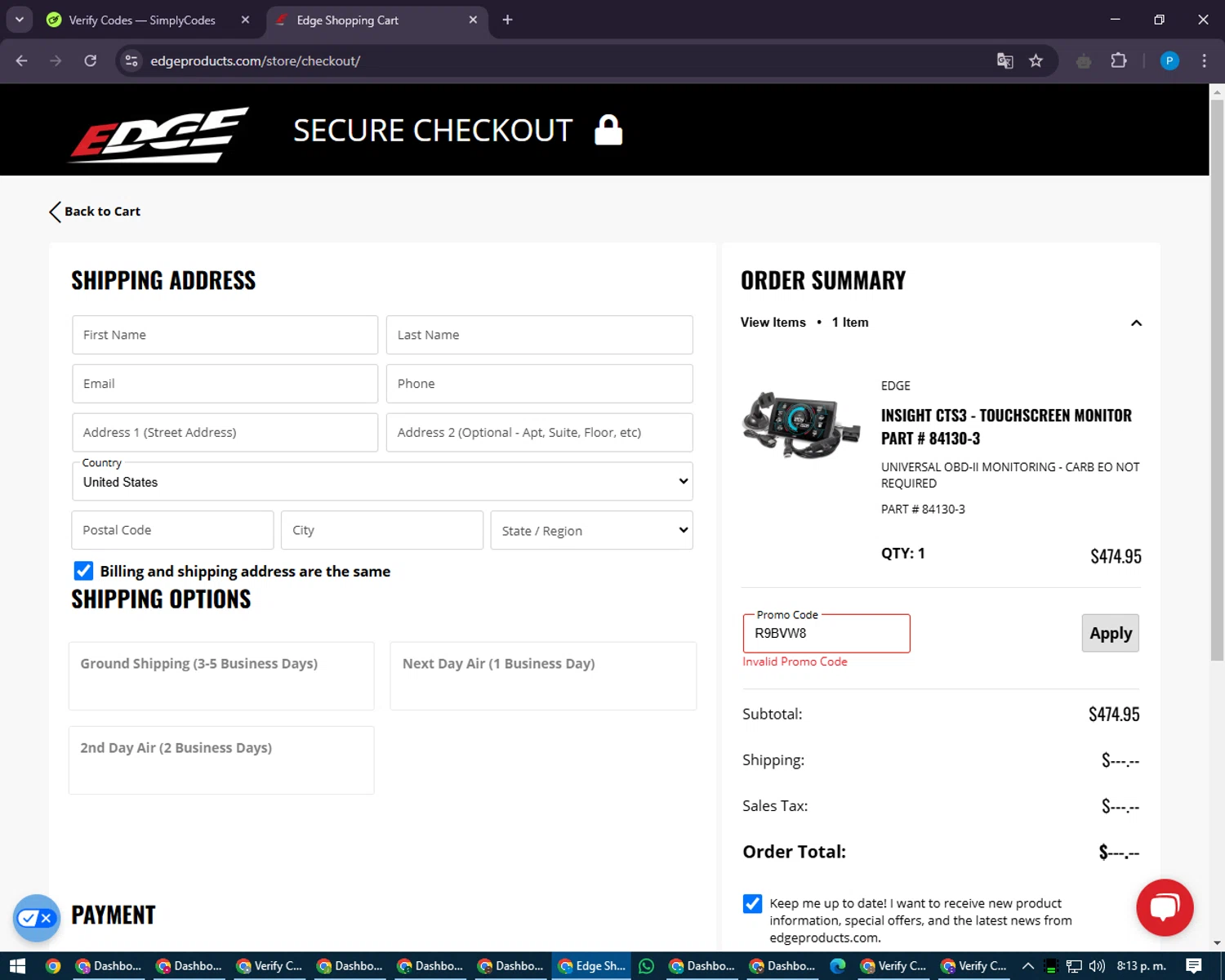Click the City field
The width and height of the screenshot is (1225, 980).
click(382, 530)
